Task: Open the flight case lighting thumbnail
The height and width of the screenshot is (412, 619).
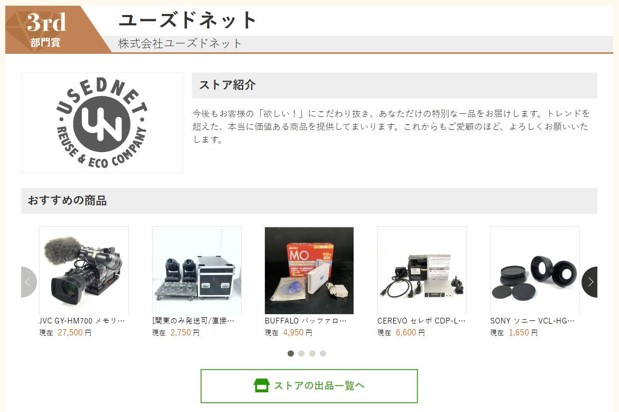Action: pyautogui.click(x=197, y=270)
